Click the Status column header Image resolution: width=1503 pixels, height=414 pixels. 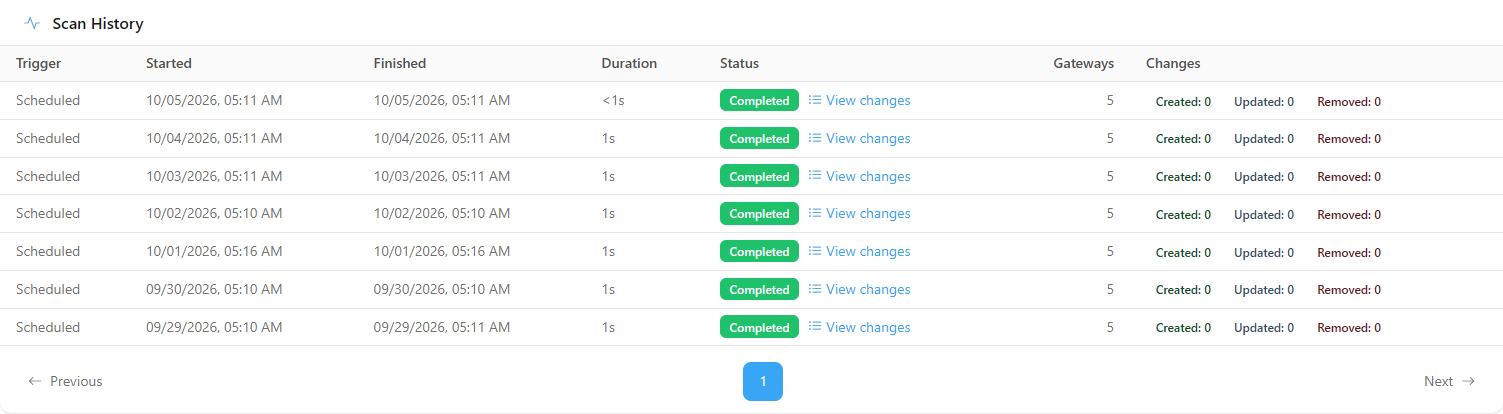pyautogui.click(x=739, y=63)
